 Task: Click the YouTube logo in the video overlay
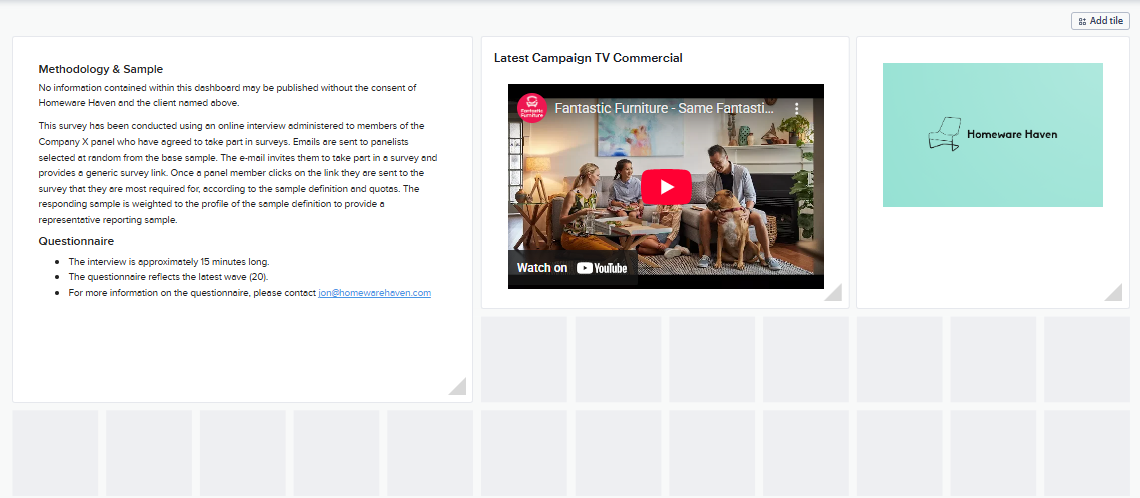pyautogui.click(x=602, y=268)
